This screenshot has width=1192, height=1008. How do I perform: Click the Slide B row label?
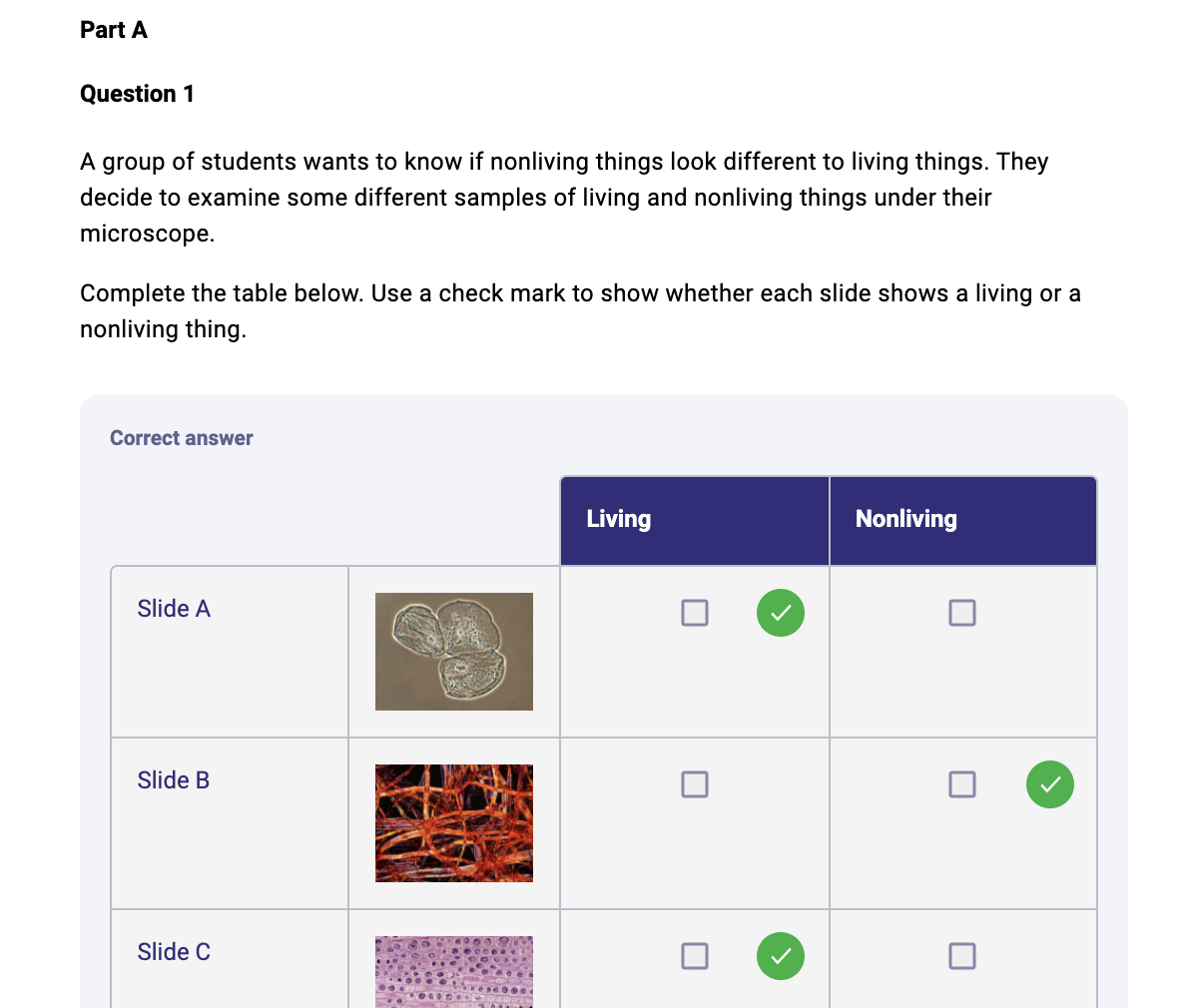(174, 780)
